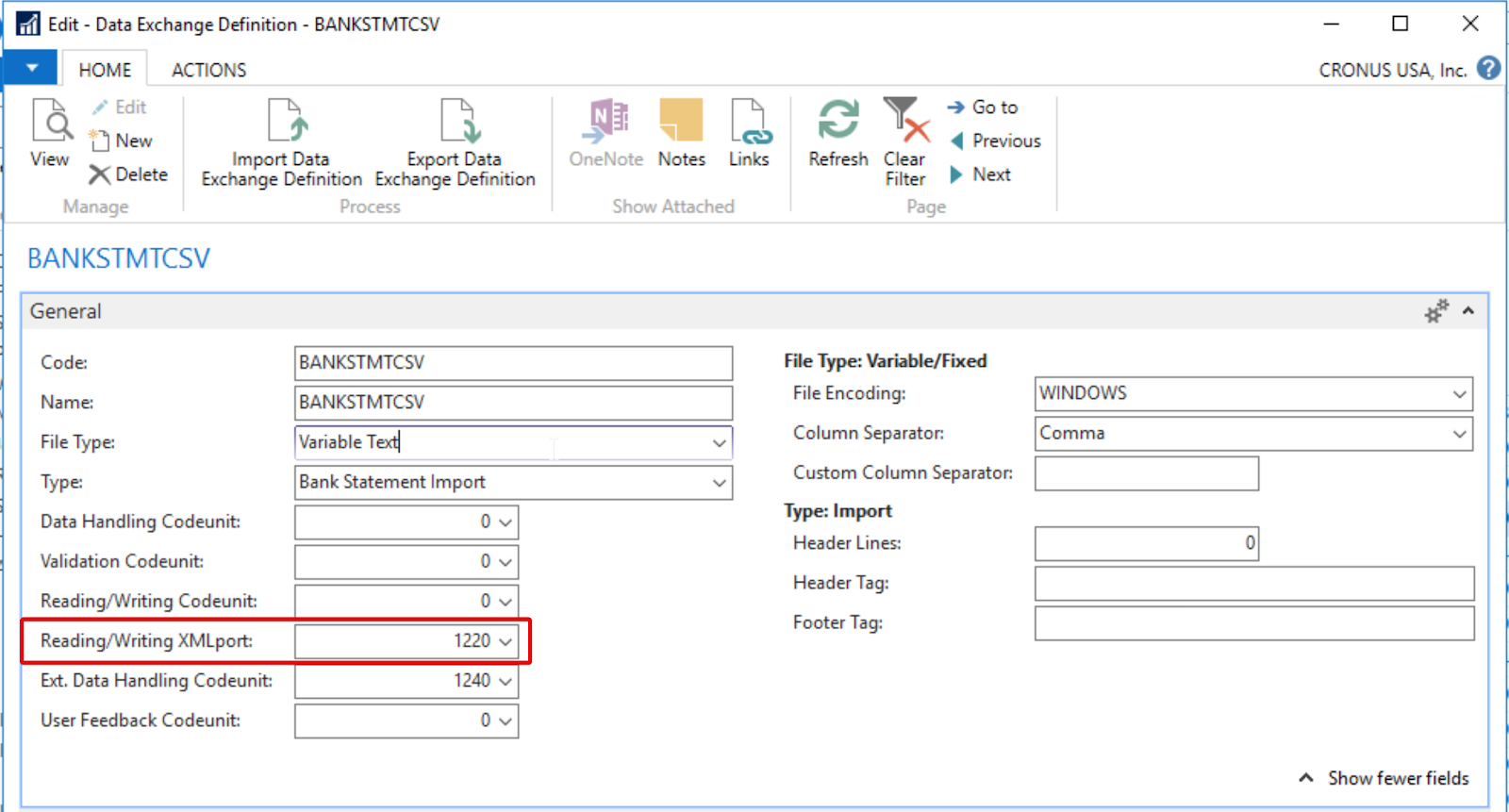
Task: Click the Edit pencil in the ribbon
Action: [x=119, y=108]
